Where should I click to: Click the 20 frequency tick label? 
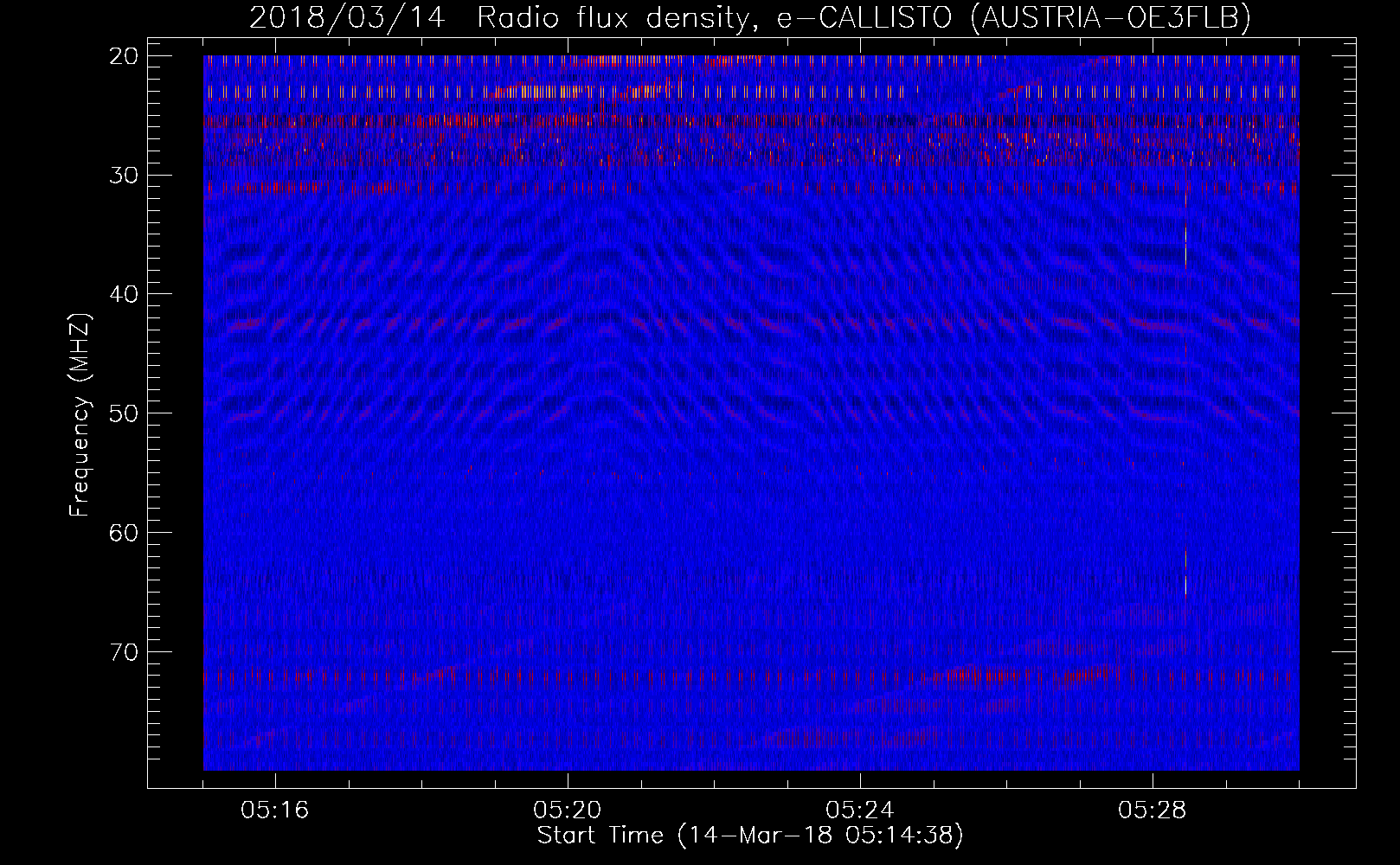125,56
